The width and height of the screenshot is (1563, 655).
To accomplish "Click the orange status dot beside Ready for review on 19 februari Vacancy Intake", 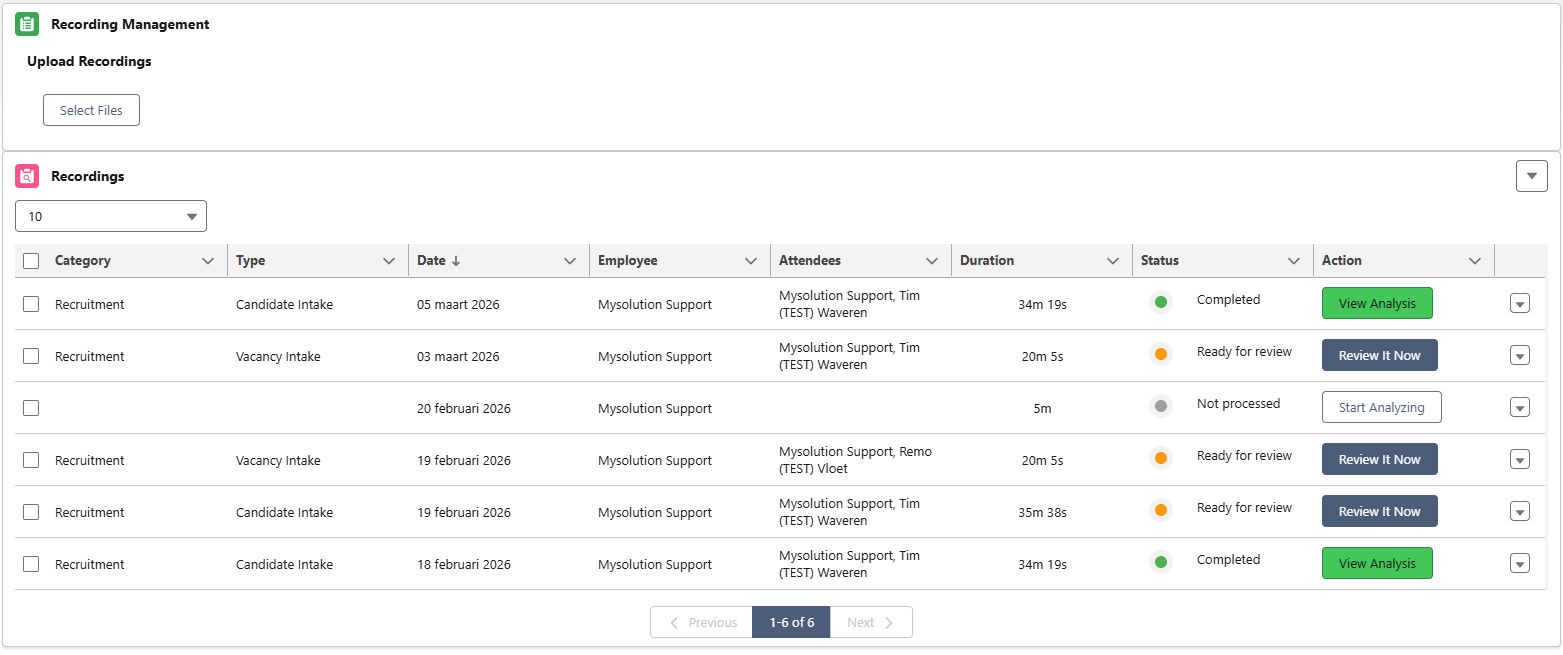I will tap(1160, 456).
